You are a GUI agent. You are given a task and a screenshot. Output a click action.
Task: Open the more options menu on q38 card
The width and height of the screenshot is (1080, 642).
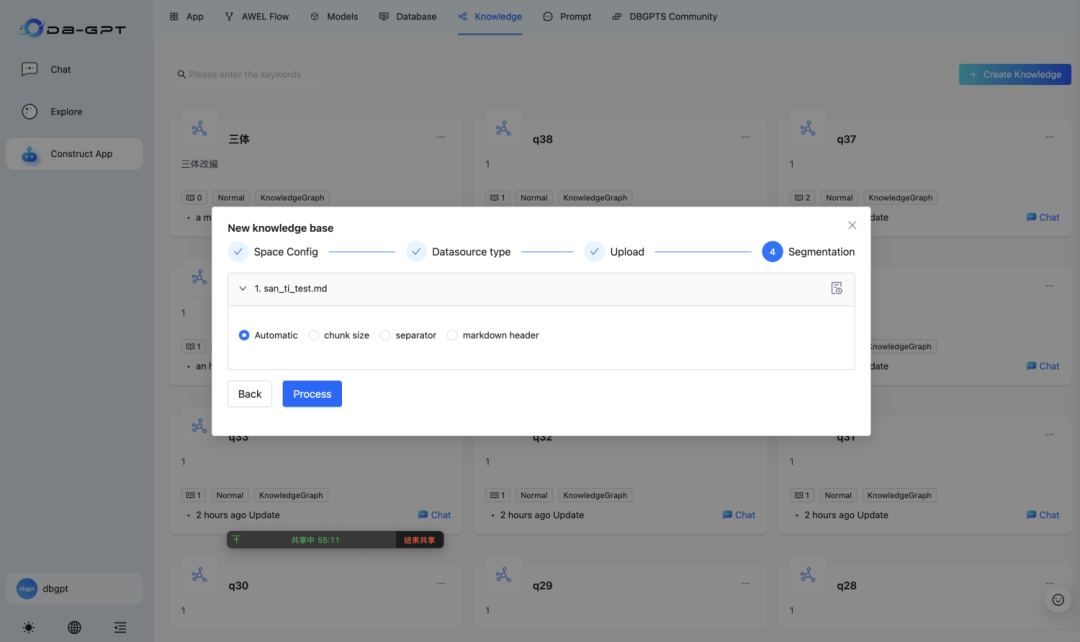click(x=745, y=137)
